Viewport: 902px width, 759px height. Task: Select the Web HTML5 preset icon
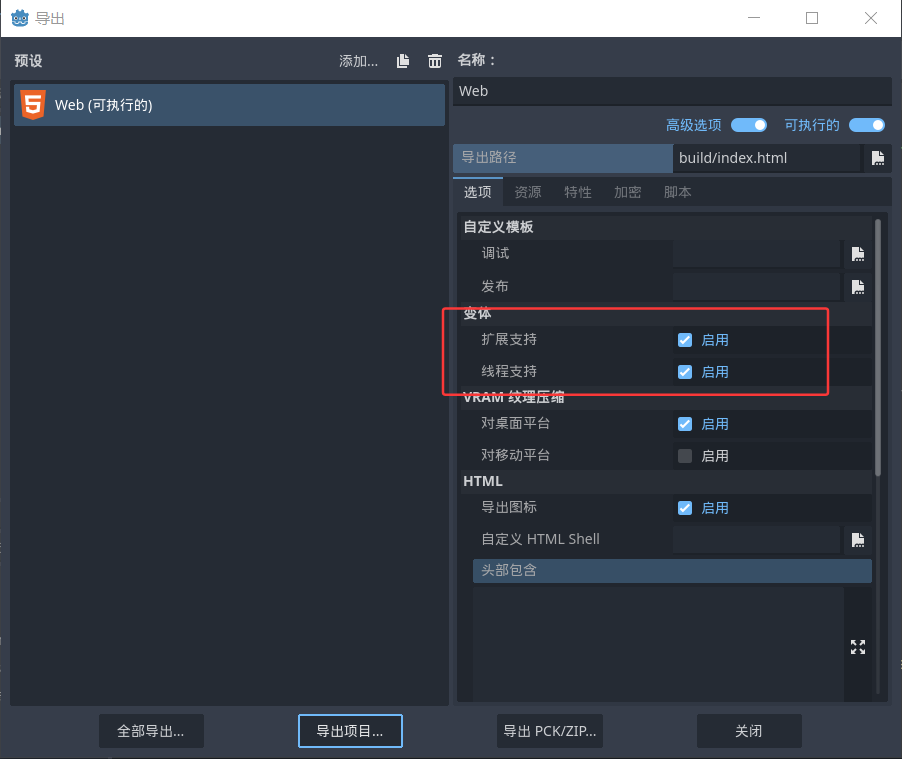pos(33,105)
